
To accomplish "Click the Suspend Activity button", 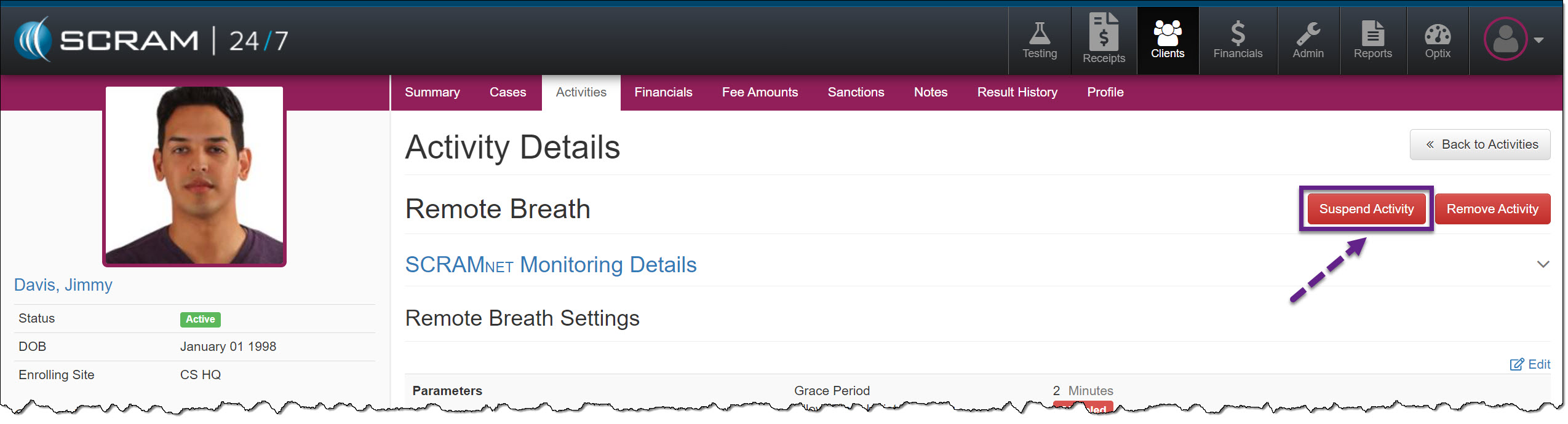I will pos(1366,209).
